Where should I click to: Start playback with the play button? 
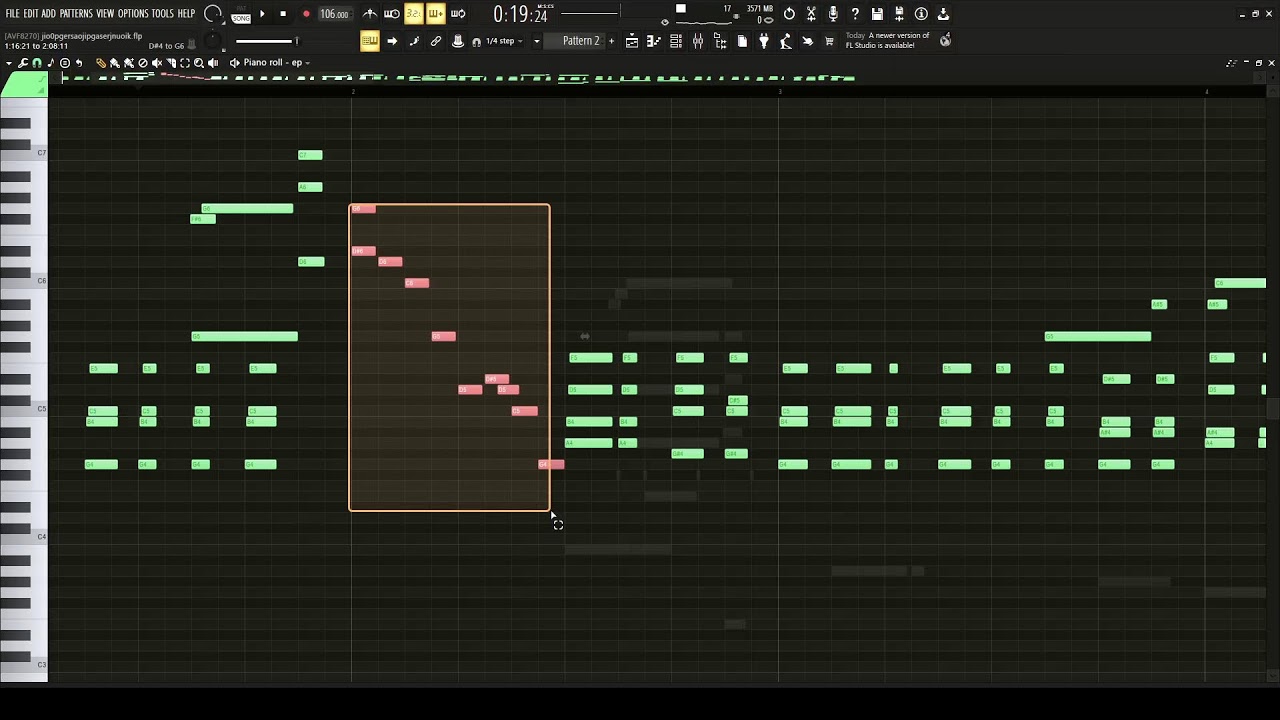(x=262, y=14)
